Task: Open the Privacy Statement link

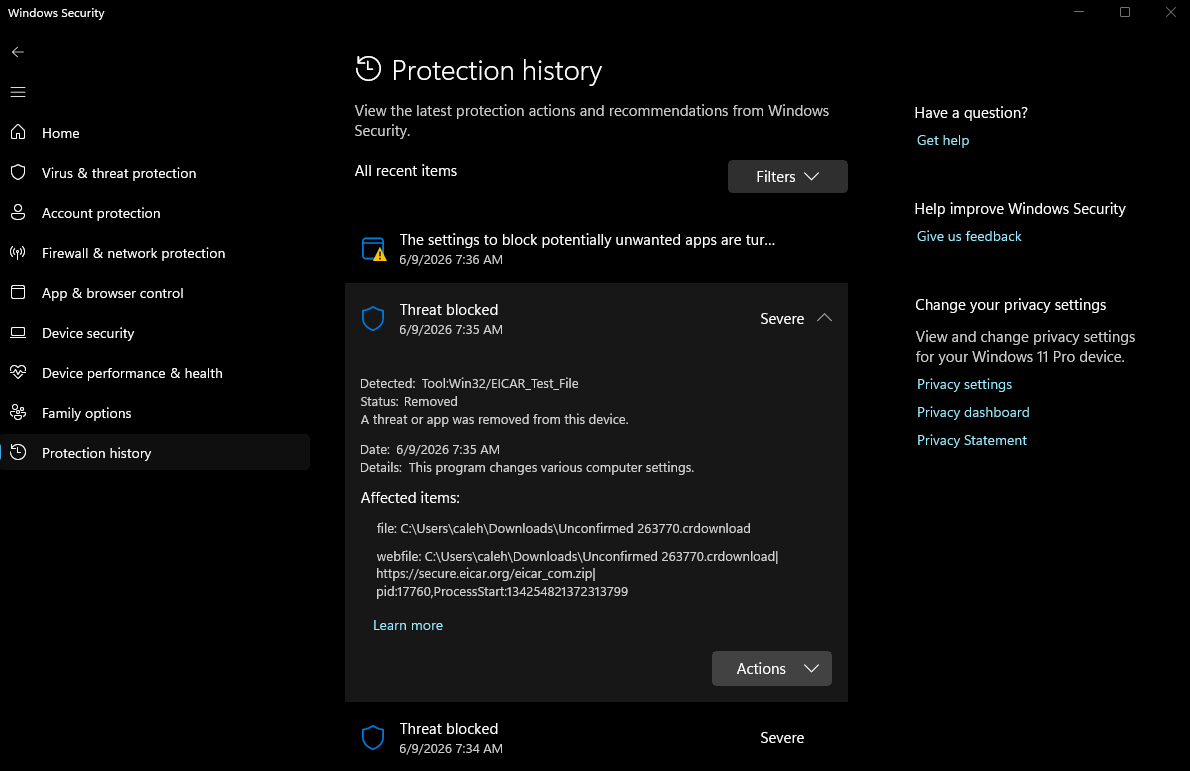Action: pos(971,440)
